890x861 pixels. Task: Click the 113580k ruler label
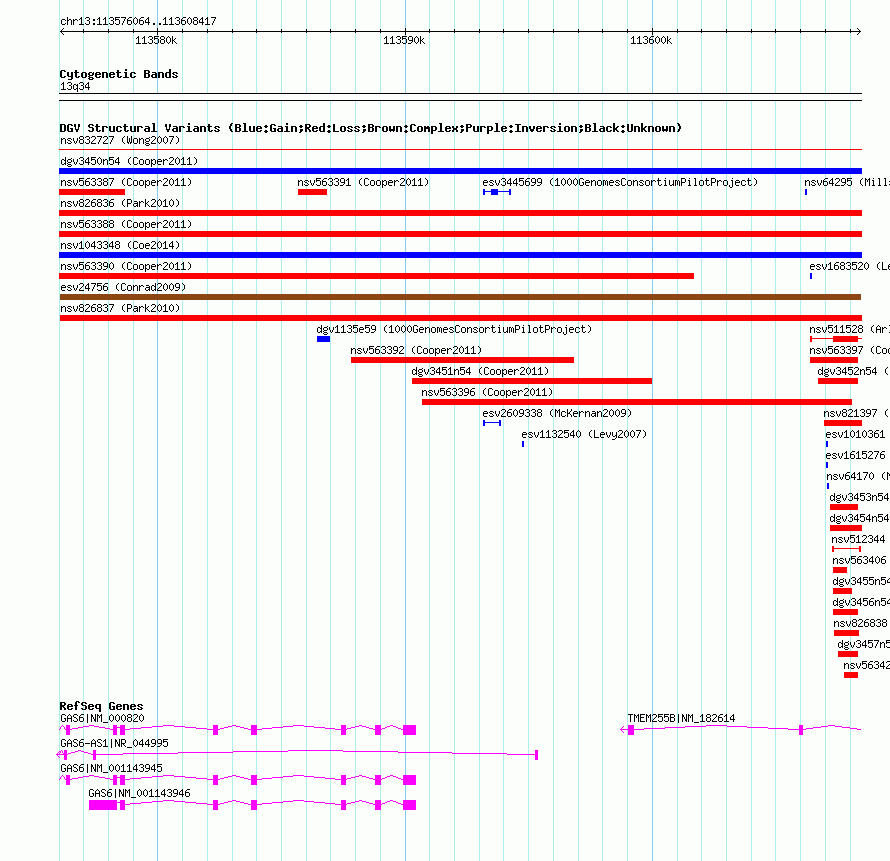click(x=156, y=40)
